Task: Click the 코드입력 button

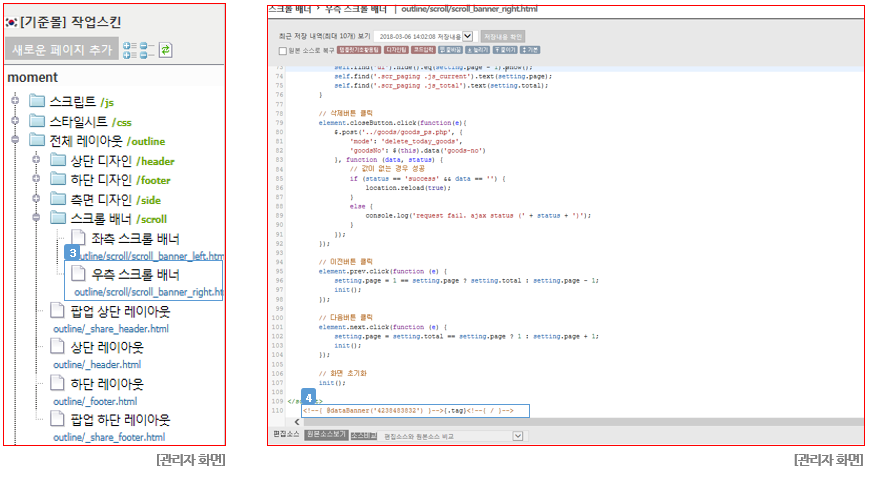Action: [423, 50]
